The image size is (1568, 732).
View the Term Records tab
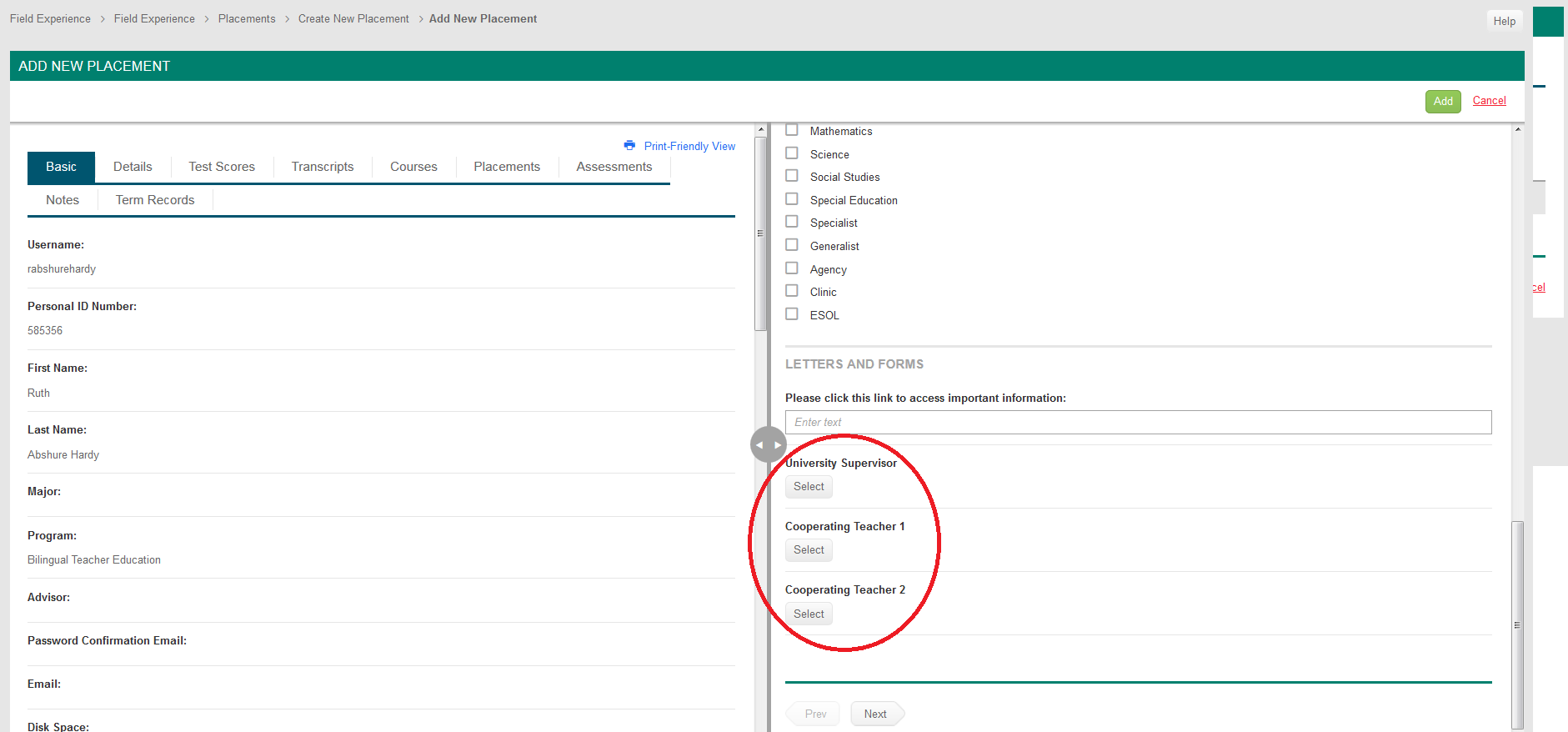(155, 200)
